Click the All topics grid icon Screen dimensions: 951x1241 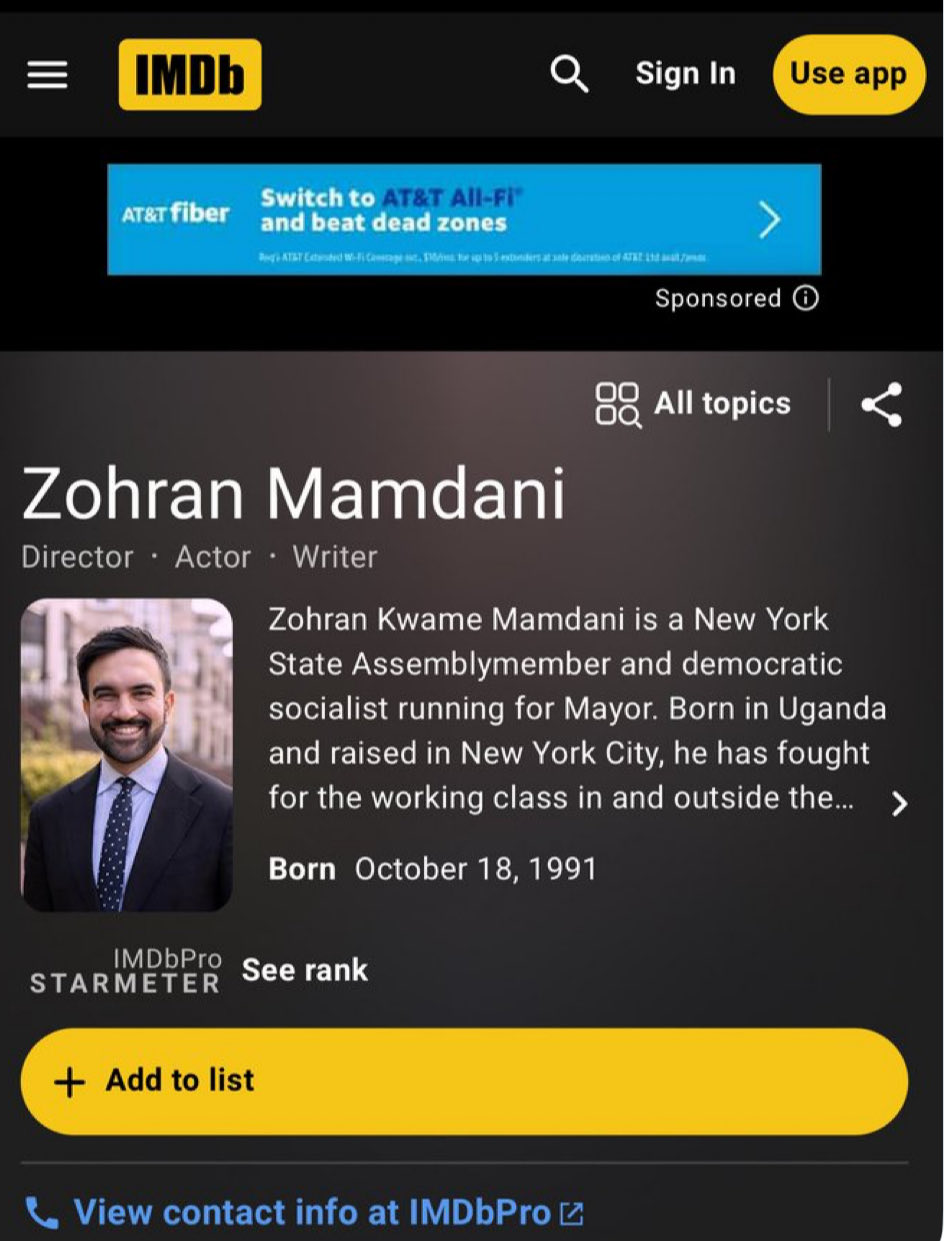(618, 405)
